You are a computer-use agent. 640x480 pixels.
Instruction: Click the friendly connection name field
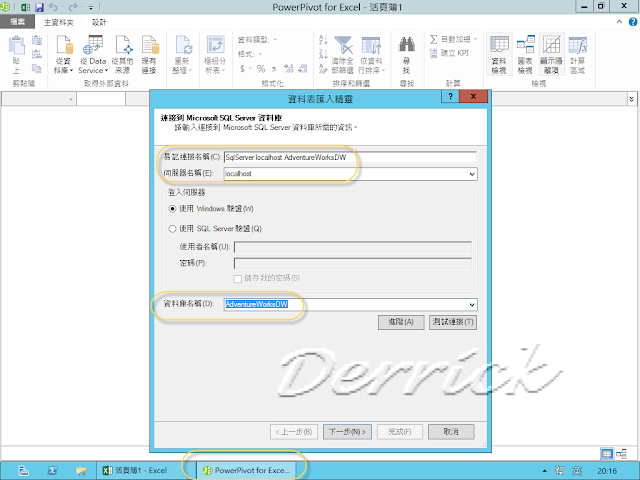[x=350, y=158]
